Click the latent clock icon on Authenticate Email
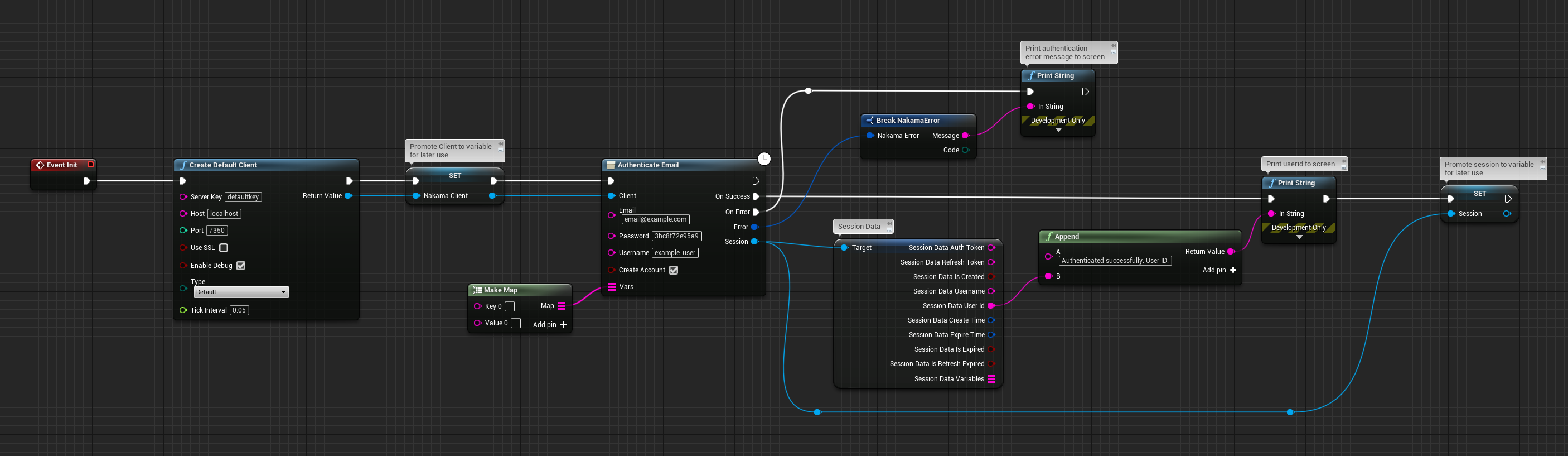The height and width of the screenshot is (456, 1568). pos(764,159)
